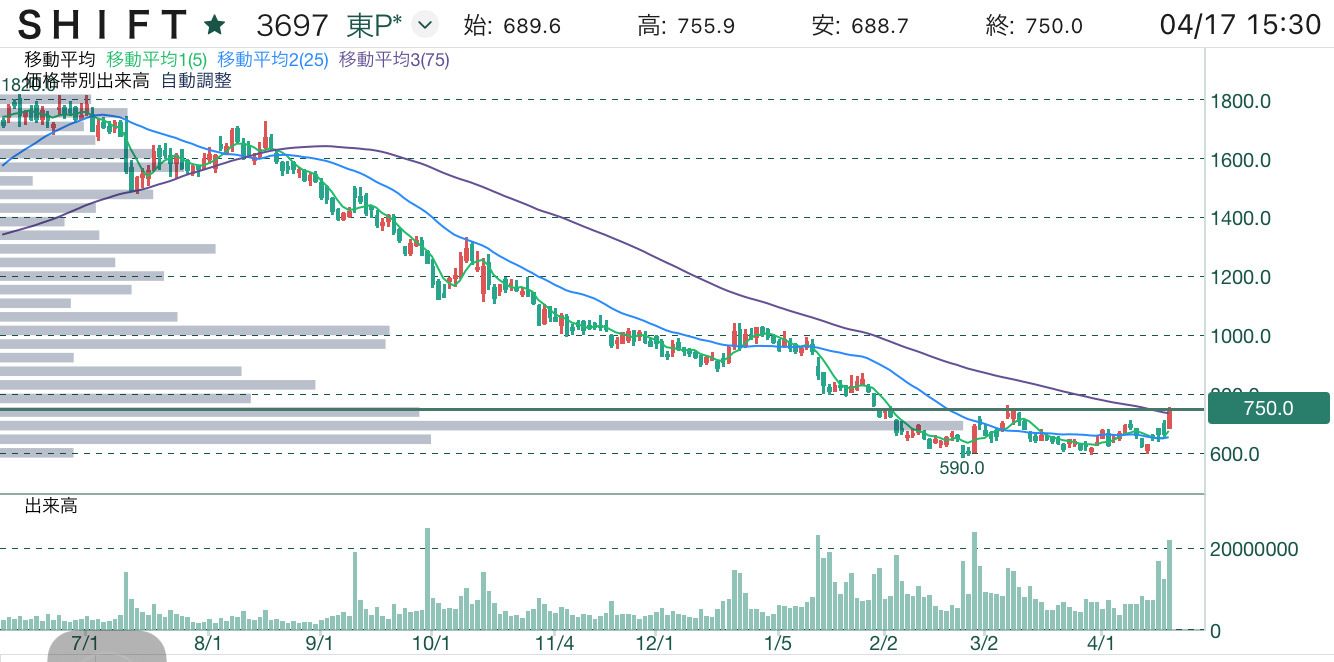Click the 590.0 low price annotation

962,467
